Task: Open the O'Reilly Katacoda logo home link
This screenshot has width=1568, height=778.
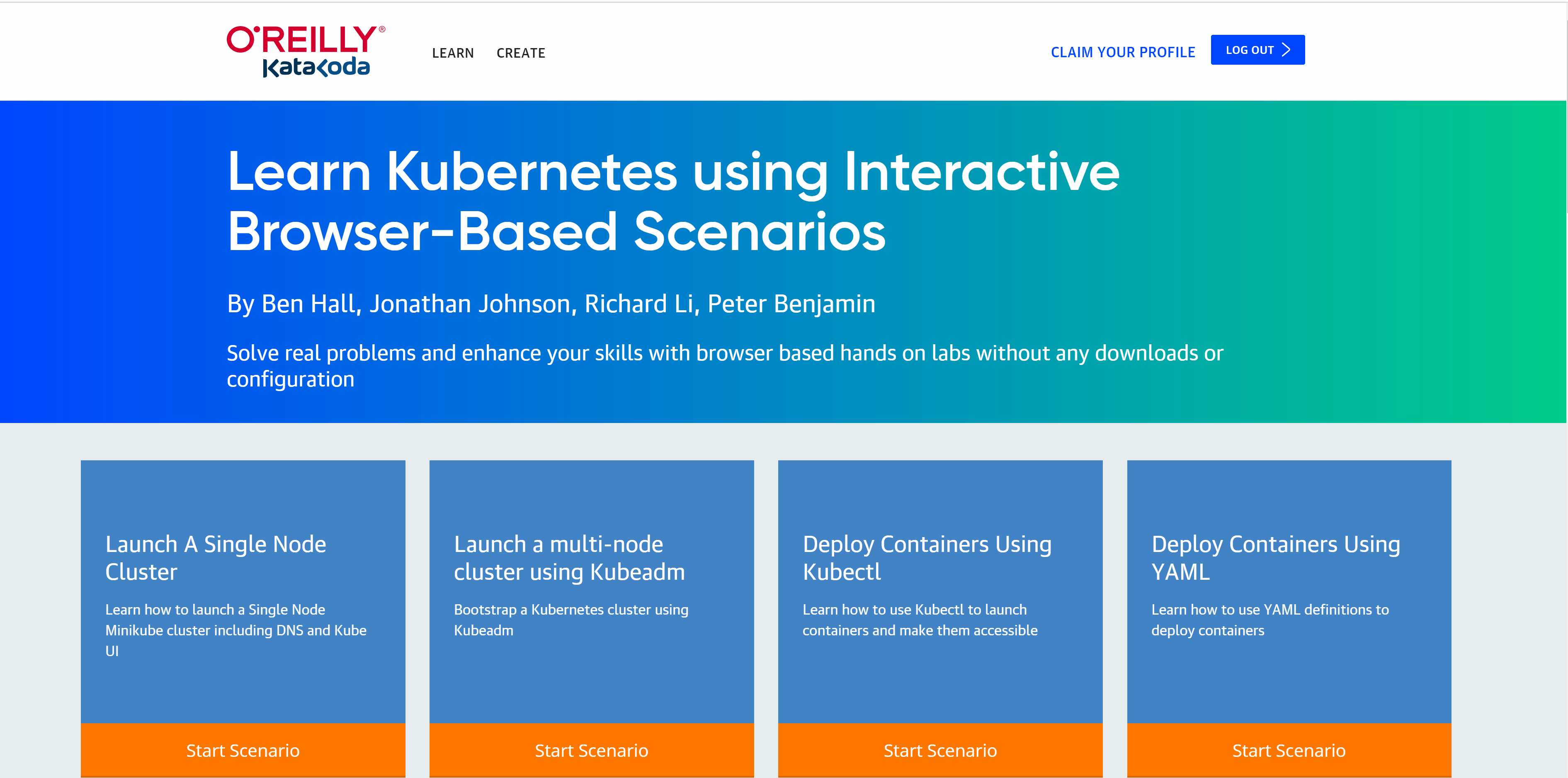Action: point(306,51)
